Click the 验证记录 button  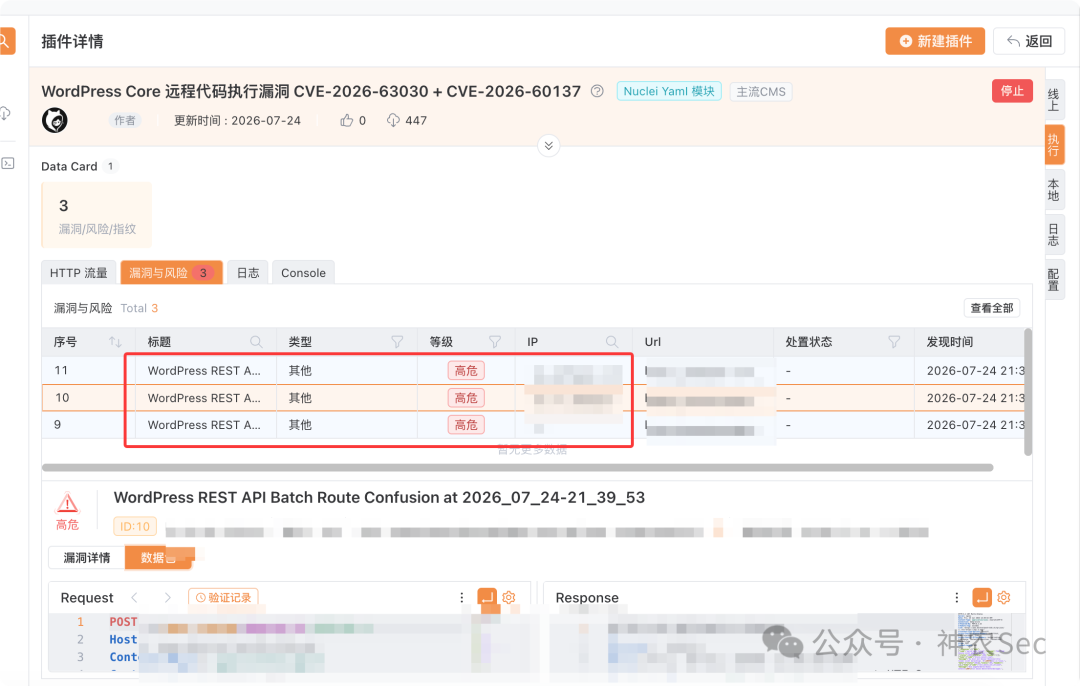[223, 597]
